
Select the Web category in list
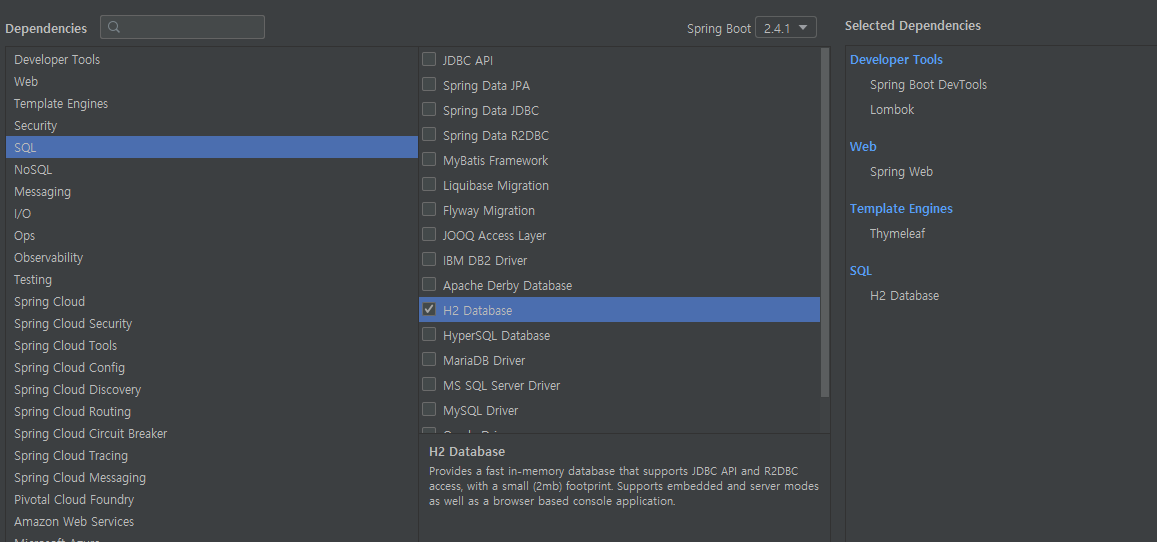point(212,81)
